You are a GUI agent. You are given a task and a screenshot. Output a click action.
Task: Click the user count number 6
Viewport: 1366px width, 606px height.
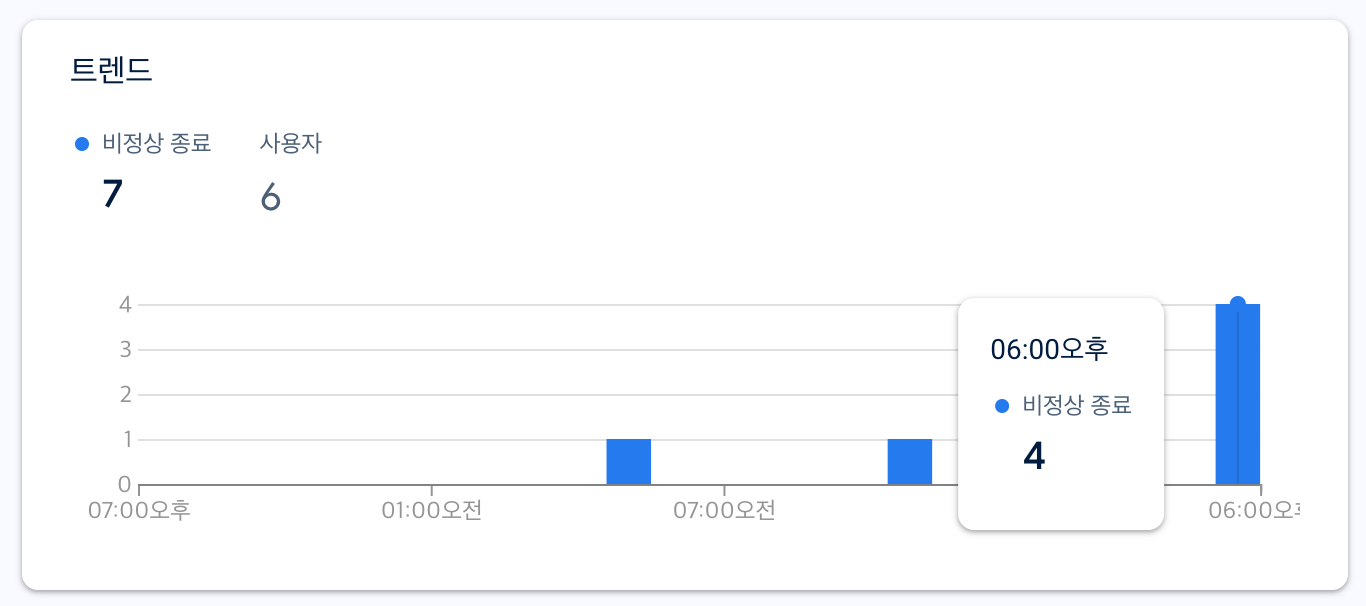[x=270, y=197]
